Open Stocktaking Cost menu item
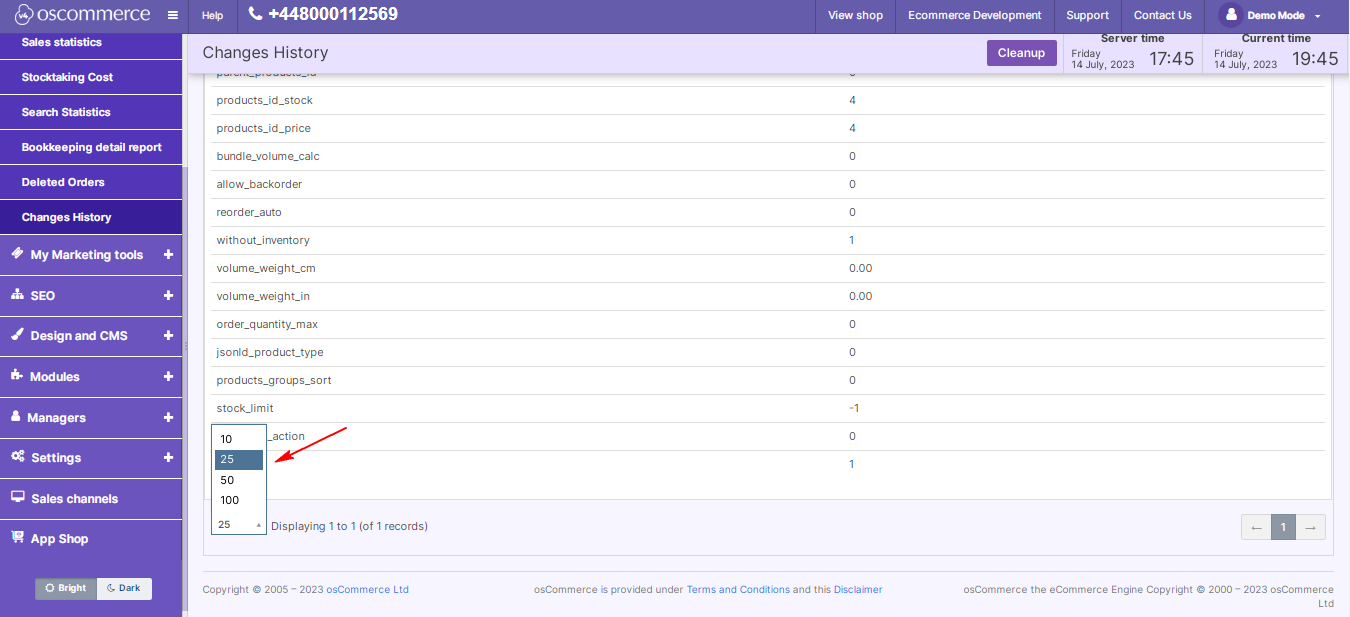The height and width of the screenshot is (617, 1350). pyautogui.click(x=91, y=77)
